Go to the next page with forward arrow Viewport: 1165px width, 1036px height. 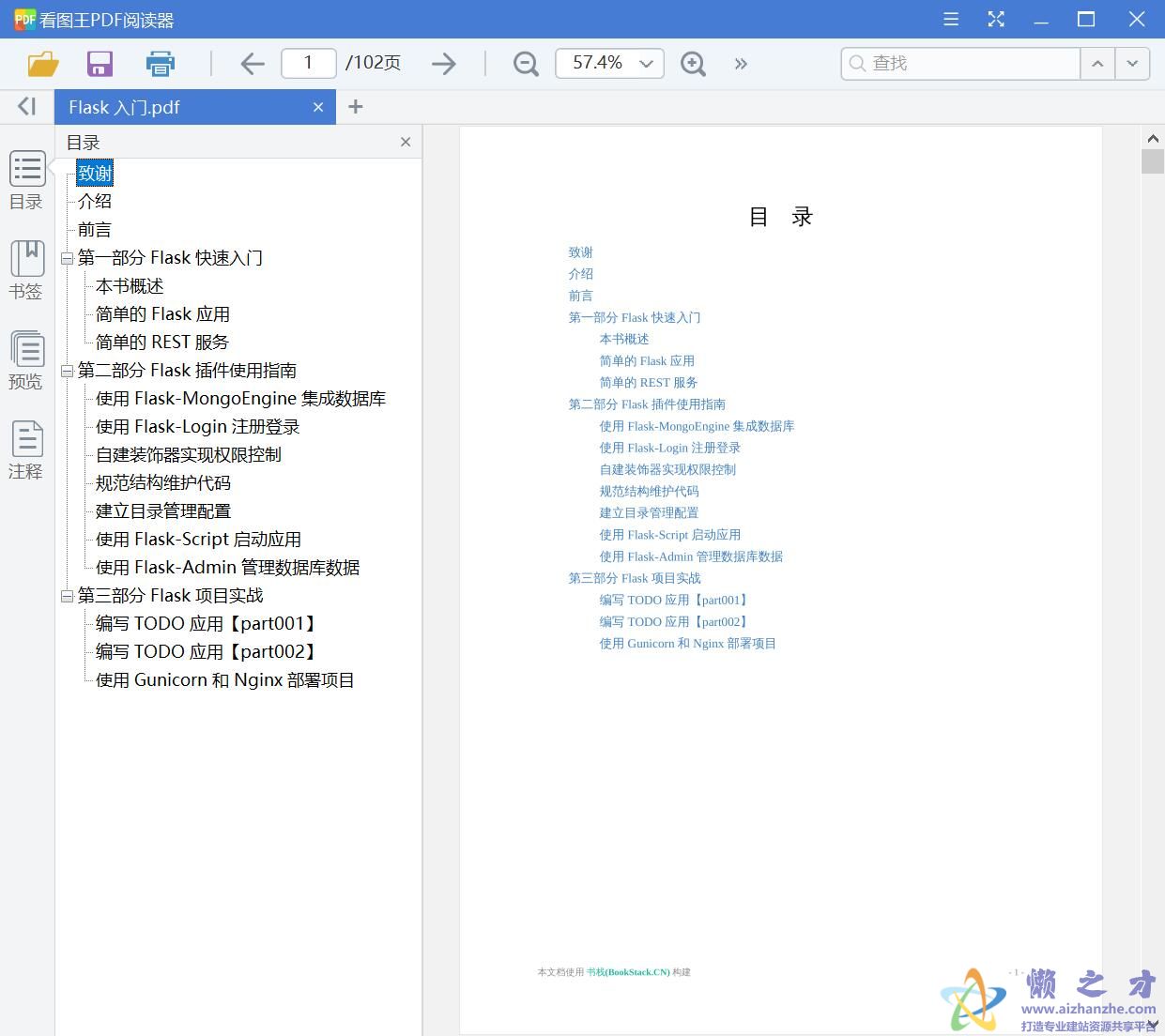pyautogui.click(x=443, y=63)
